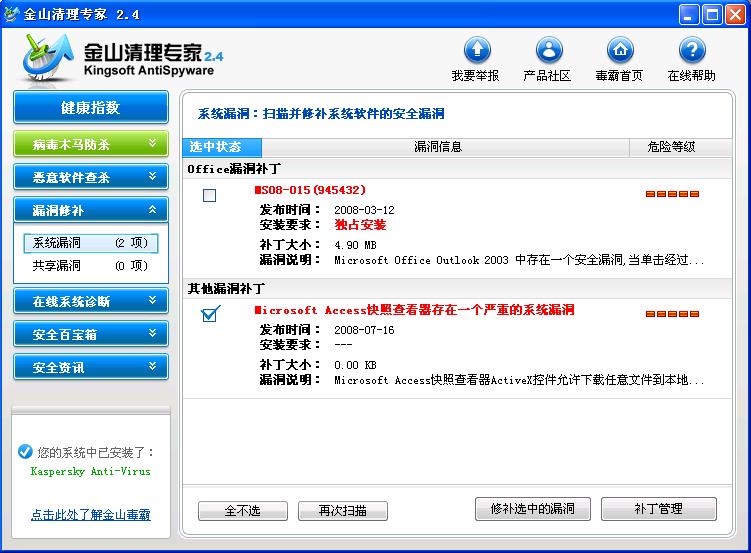Expand the 病毒木马防杀 section chevron
The height and width of the screenshot is (553, 751).
tap(152, 143)
